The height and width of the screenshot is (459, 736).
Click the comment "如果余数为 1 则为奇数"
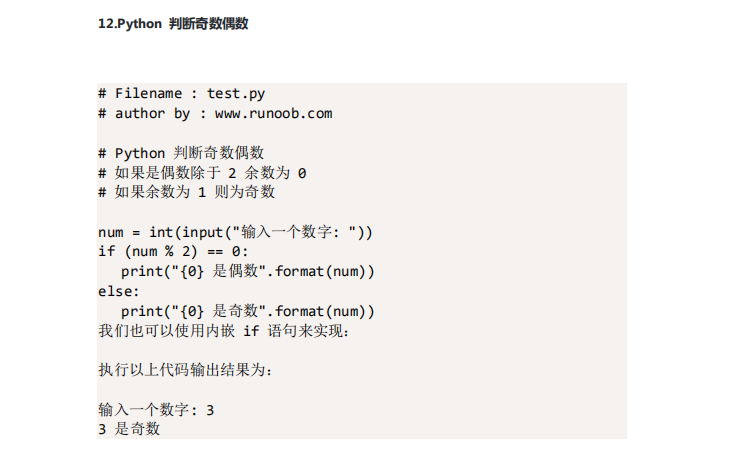[187, 192]
